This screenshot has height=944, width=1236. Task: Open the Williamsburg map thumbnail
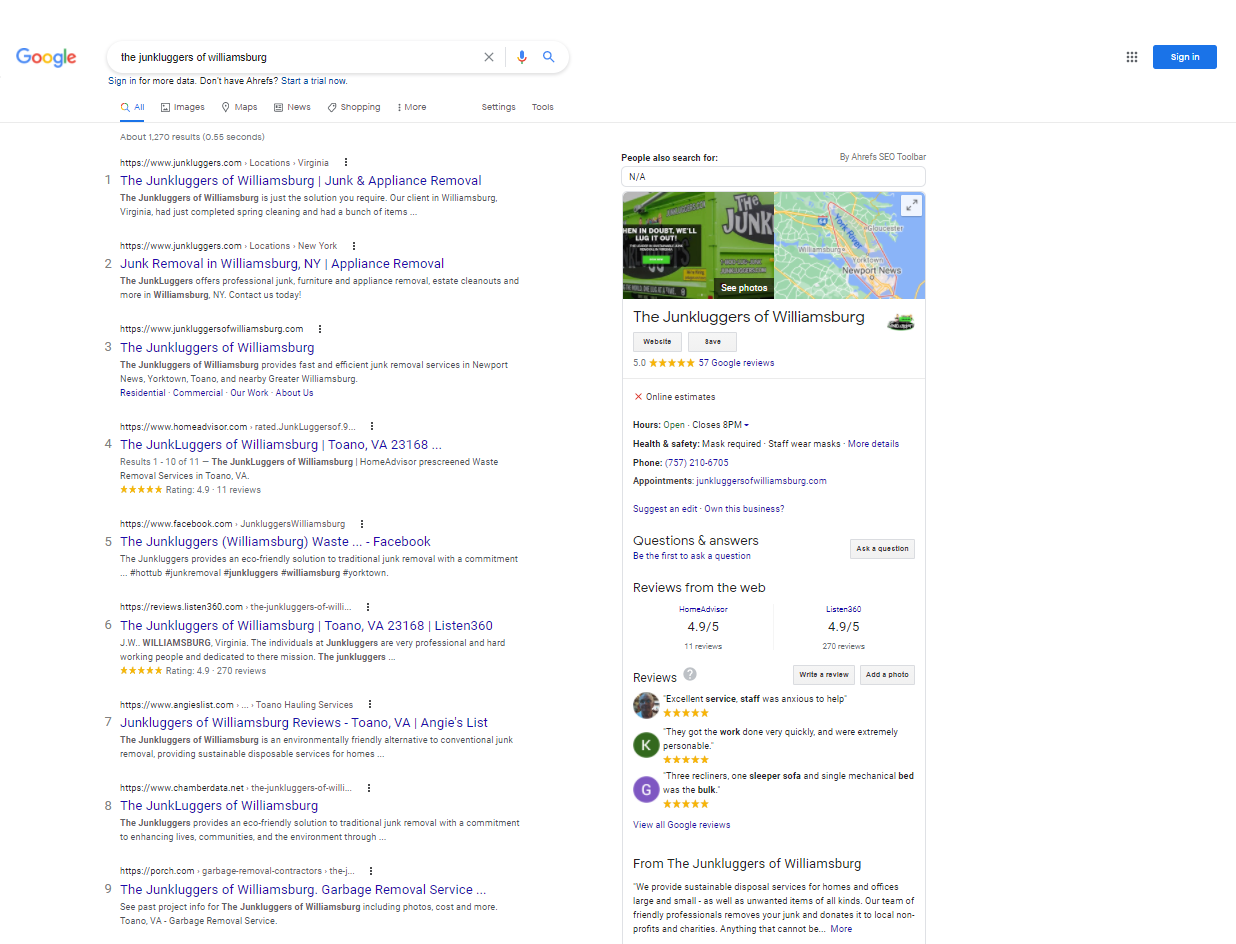pos(850,245)
